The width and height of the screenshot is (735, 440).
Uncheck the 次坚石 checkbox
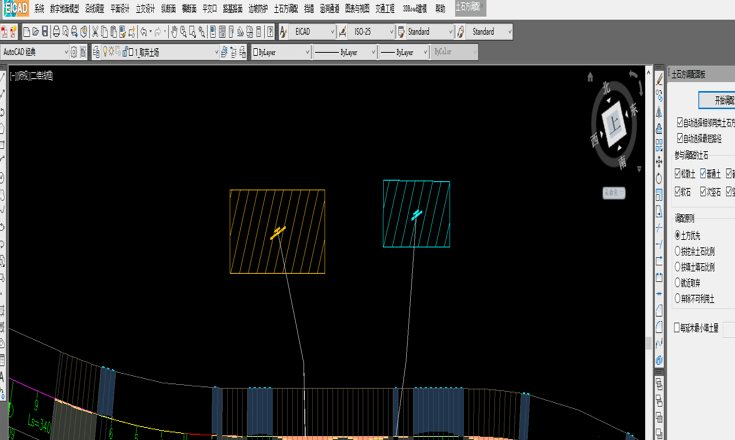(x=703, y=191)
